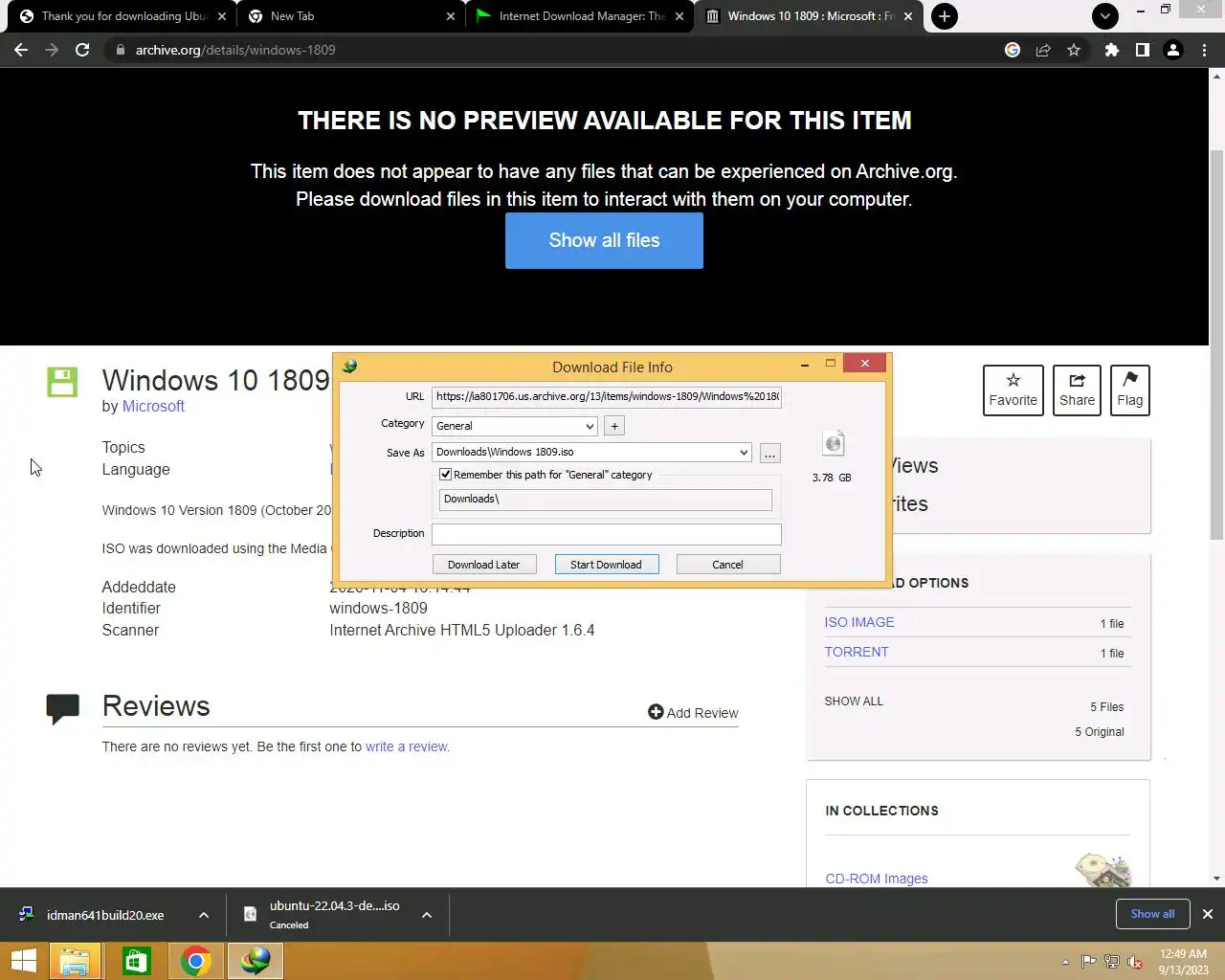
Task: Click Show all downloads button
Action: (1152, 914)
